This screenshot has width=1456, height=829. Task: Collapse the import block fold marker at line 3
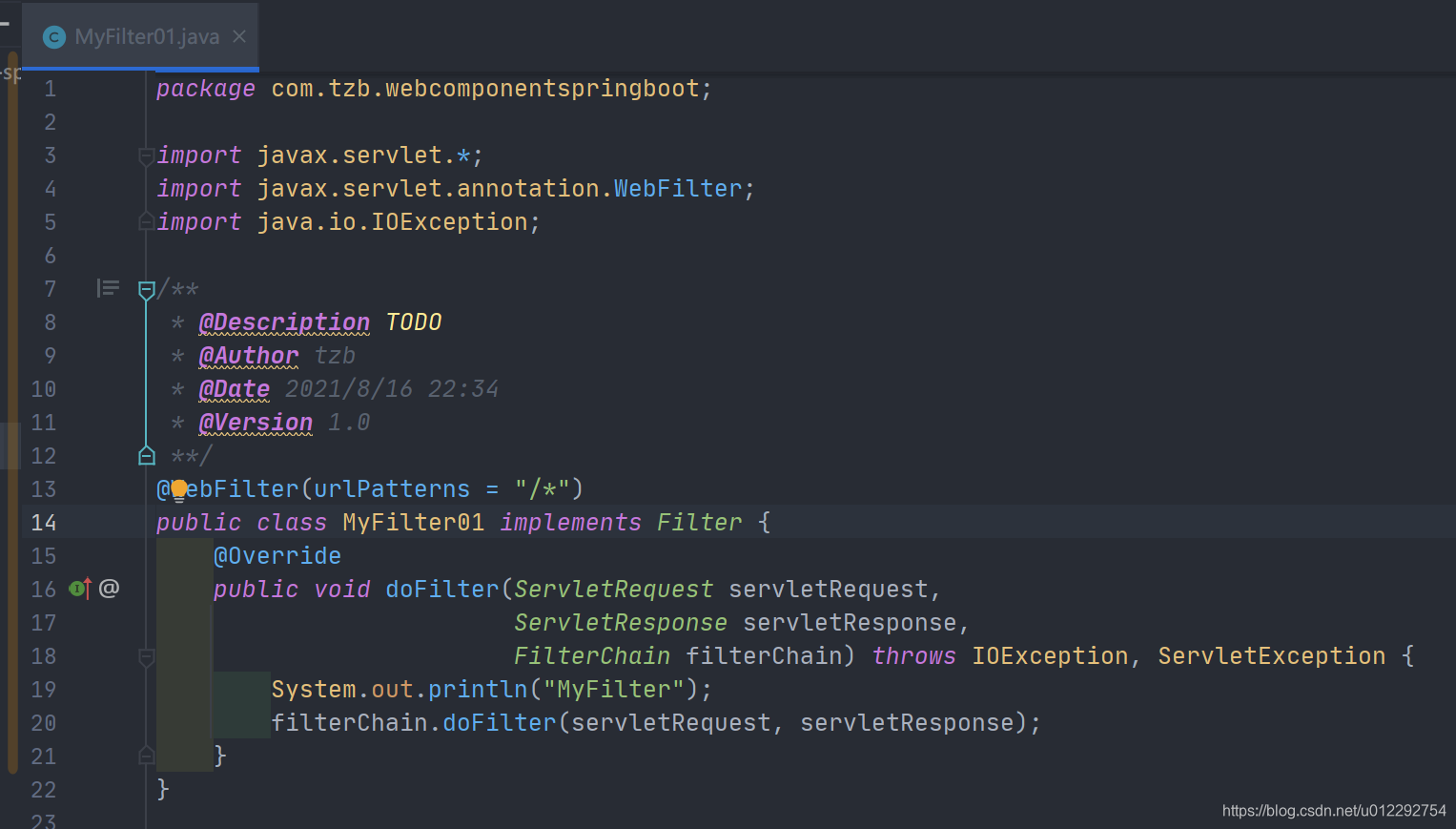click(x=146, y=155)
